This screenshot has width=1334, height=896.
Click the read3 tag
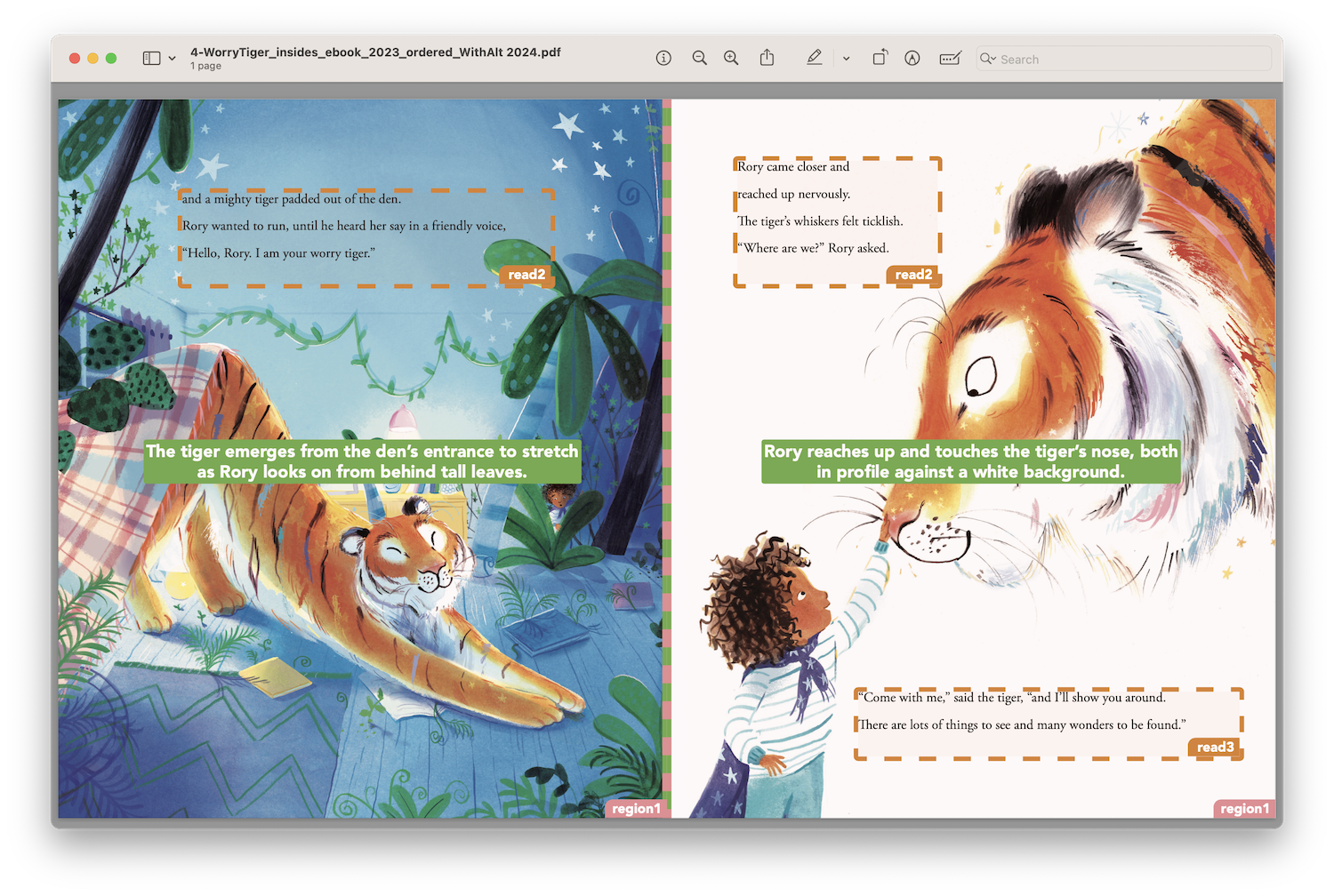click(1215, 748)
